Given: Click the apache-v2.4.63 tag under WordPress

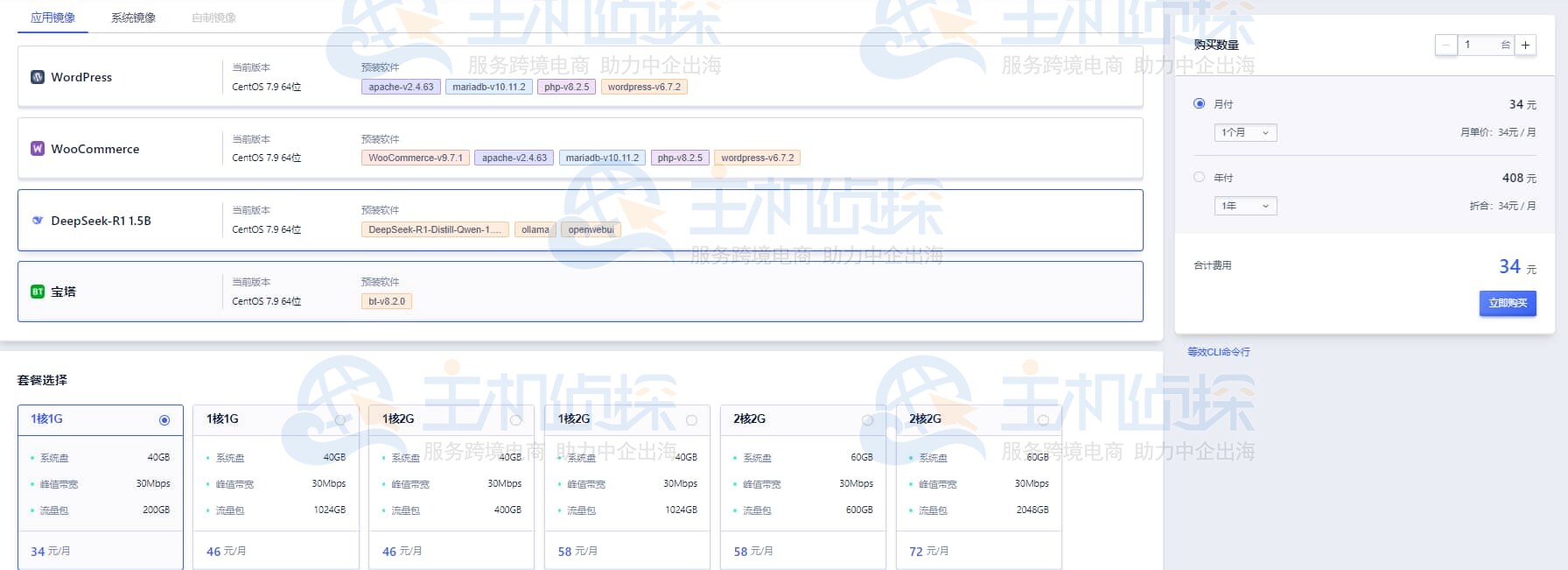Looking at the screenshot, I should pyautogui.click(x=401, y=87).
